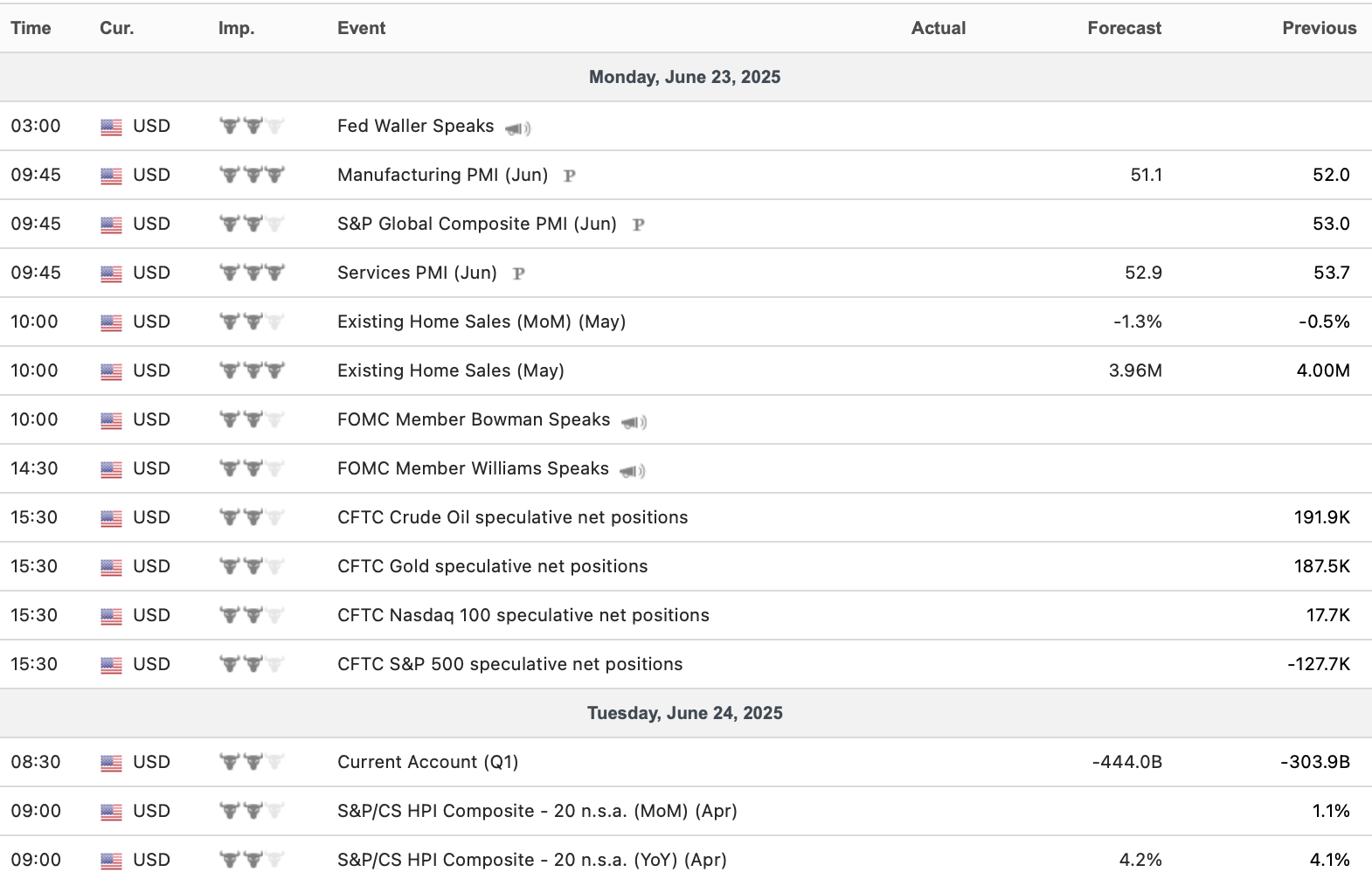Screen dimensions: 1372x872
Task: Click preliminary P icon for S&P Global Composite PMI
Action: click(x=638, y=225)
